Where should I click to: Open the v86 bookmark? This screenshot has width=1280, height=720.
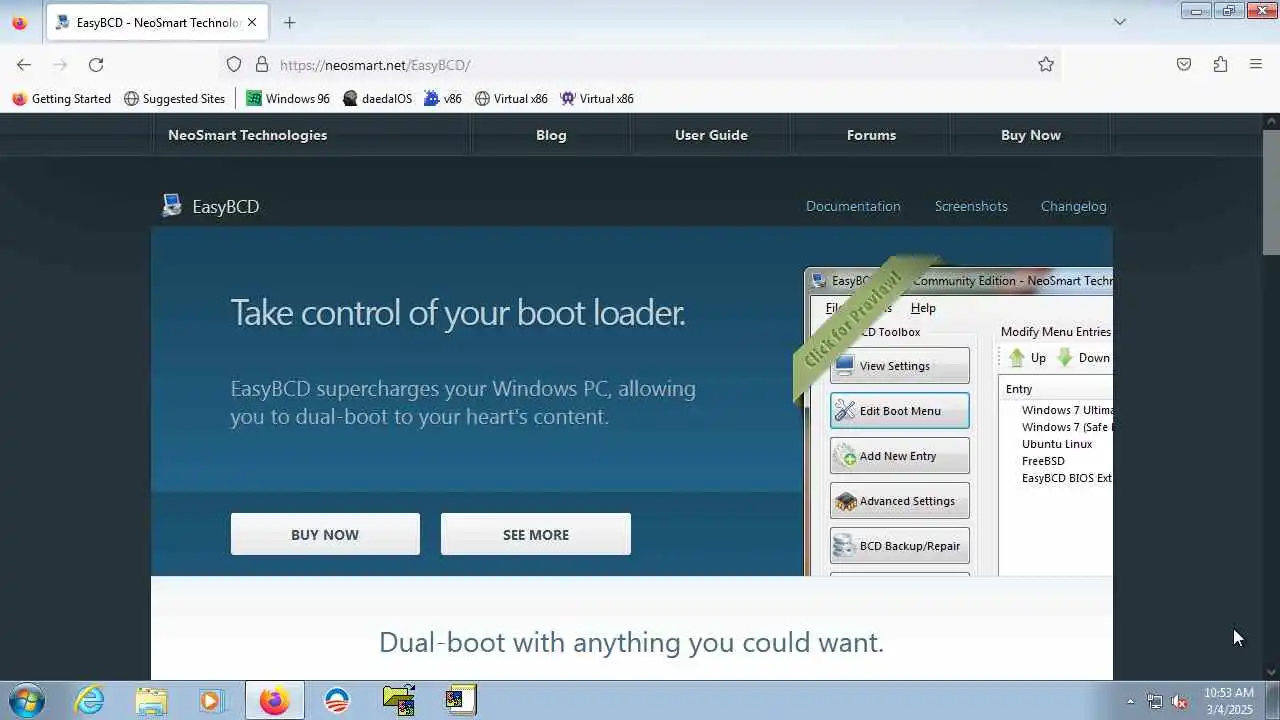[443, 98]
